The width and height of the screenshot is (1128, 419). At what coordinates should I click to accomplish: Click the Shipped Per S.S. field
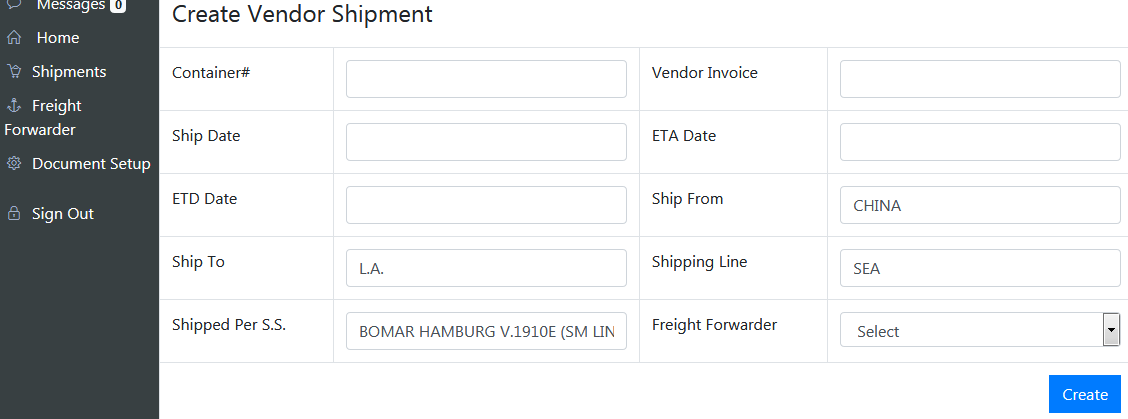pos(486,331)
